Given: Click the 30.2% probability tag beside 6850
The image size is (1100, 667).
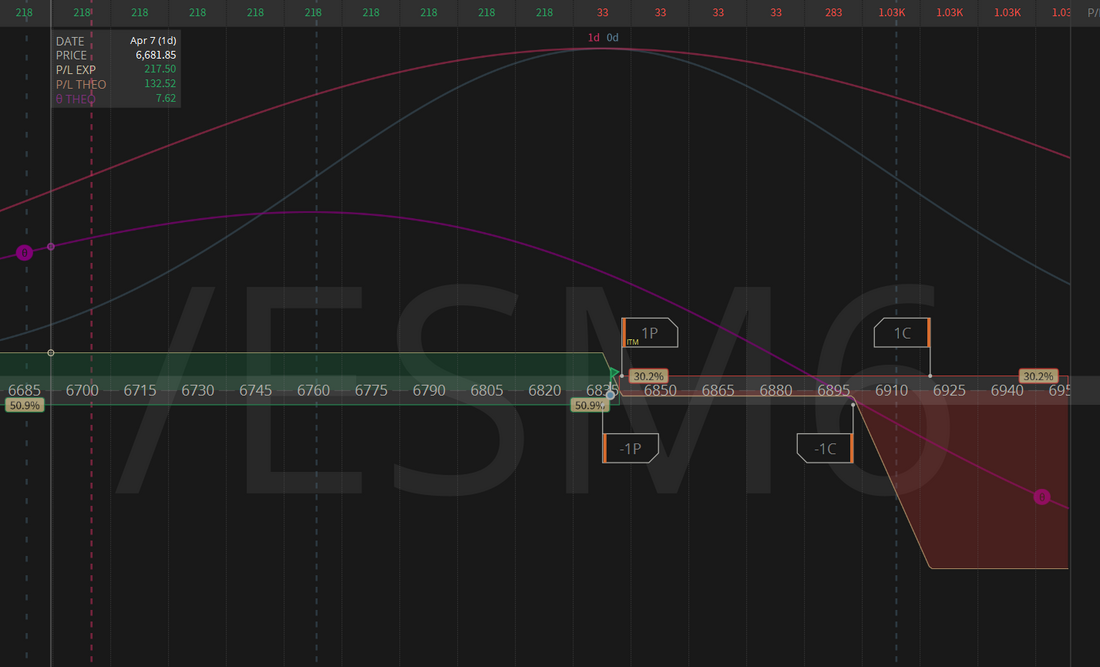Looking at the screenshot, I should pyautogui.click(x=649, y=377).
